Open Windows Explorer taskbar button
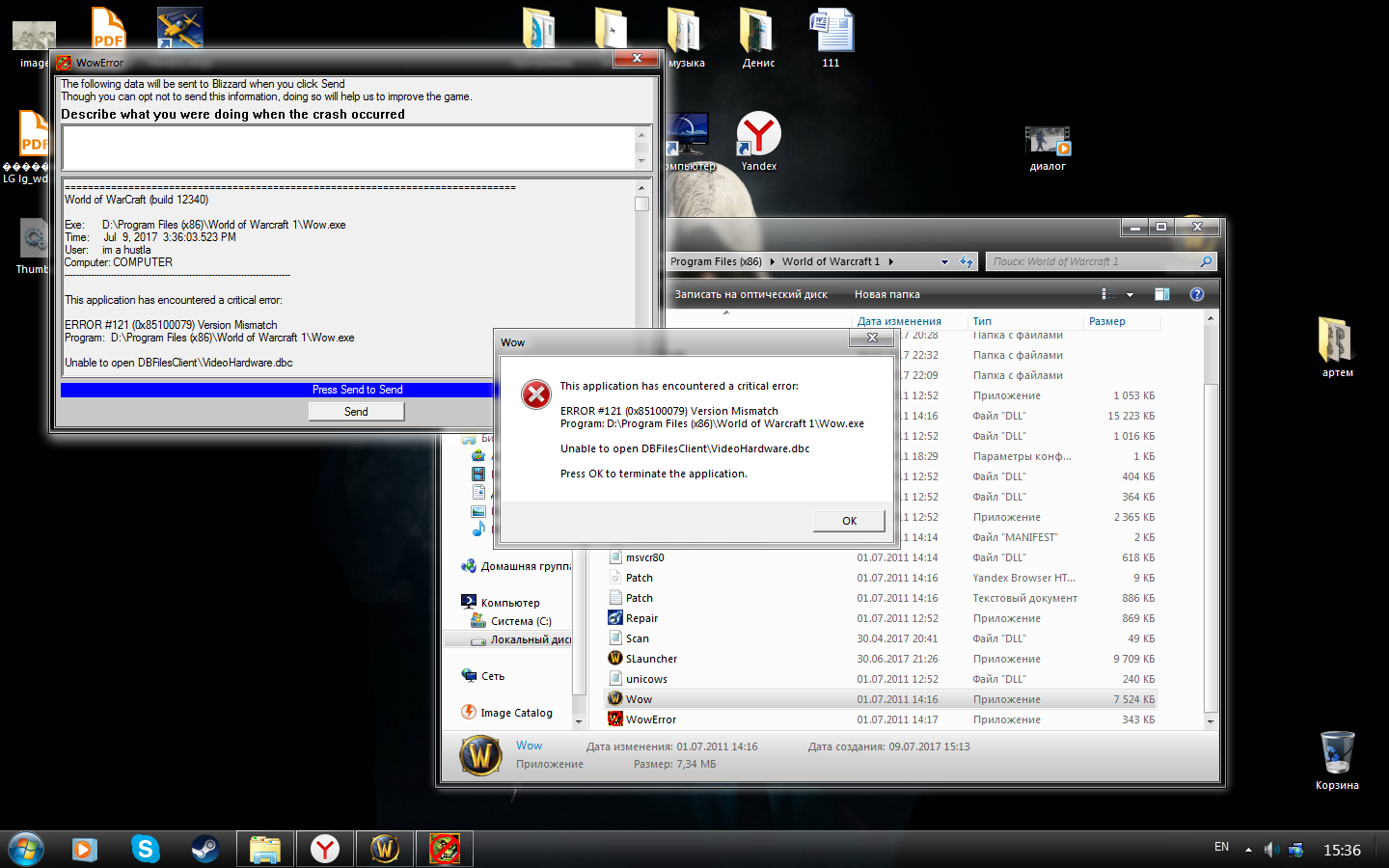1389x868 pixels. click(264, 849)
